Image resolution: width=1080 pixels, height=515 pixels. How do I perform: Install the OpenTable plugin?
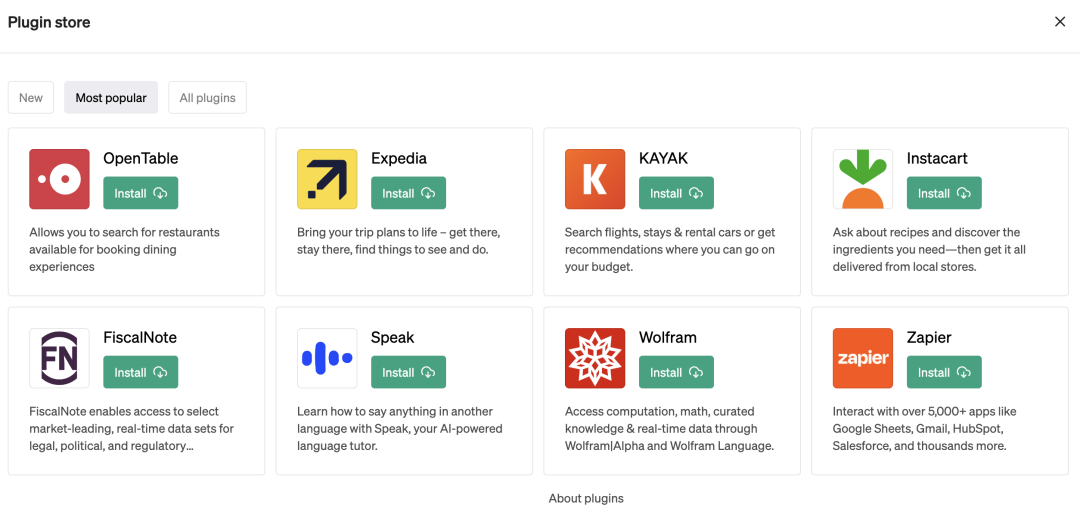point(140,193)
